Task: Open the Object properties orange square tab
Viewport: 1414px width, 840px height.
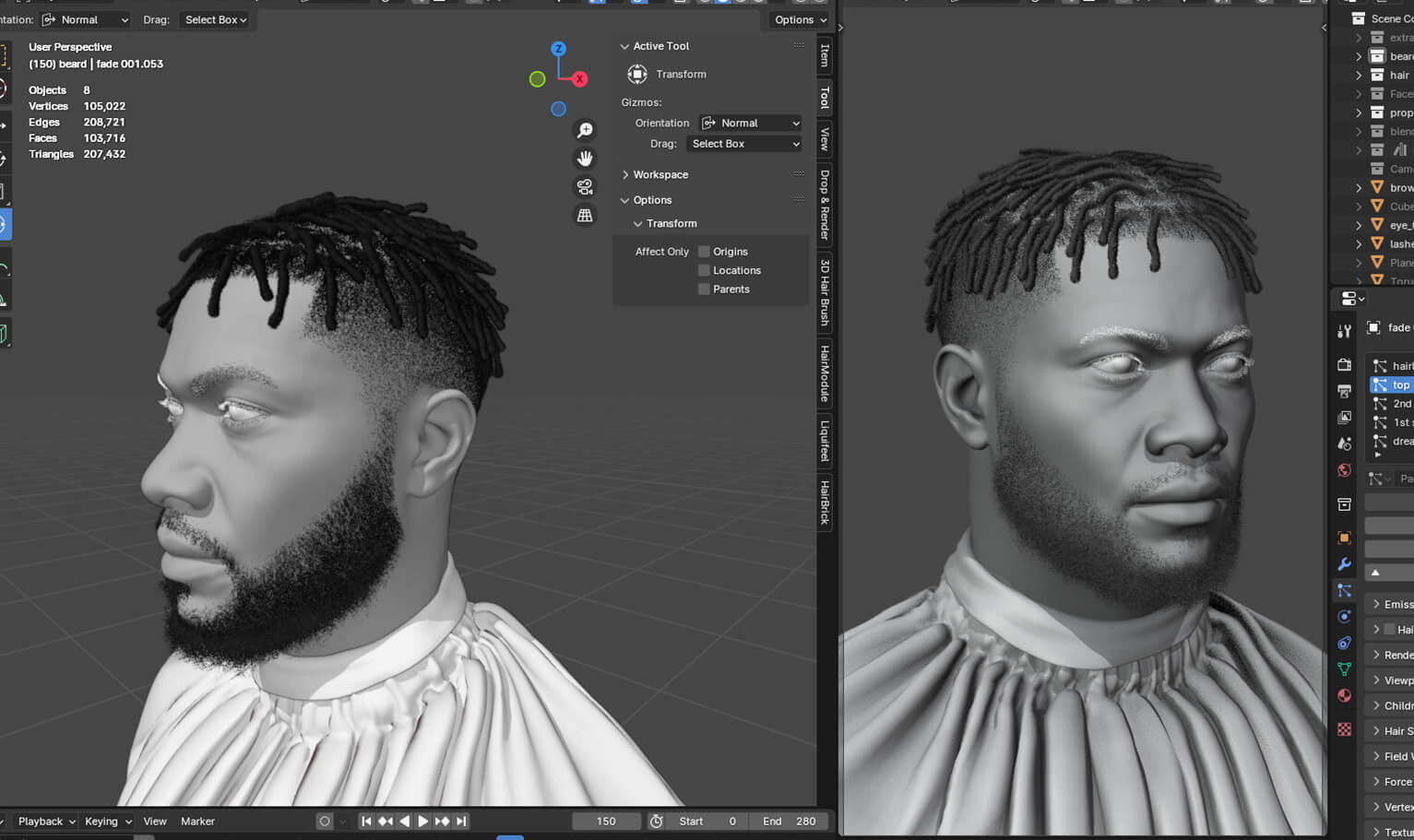Action: pyautogui.click(x=1344, y=538)
